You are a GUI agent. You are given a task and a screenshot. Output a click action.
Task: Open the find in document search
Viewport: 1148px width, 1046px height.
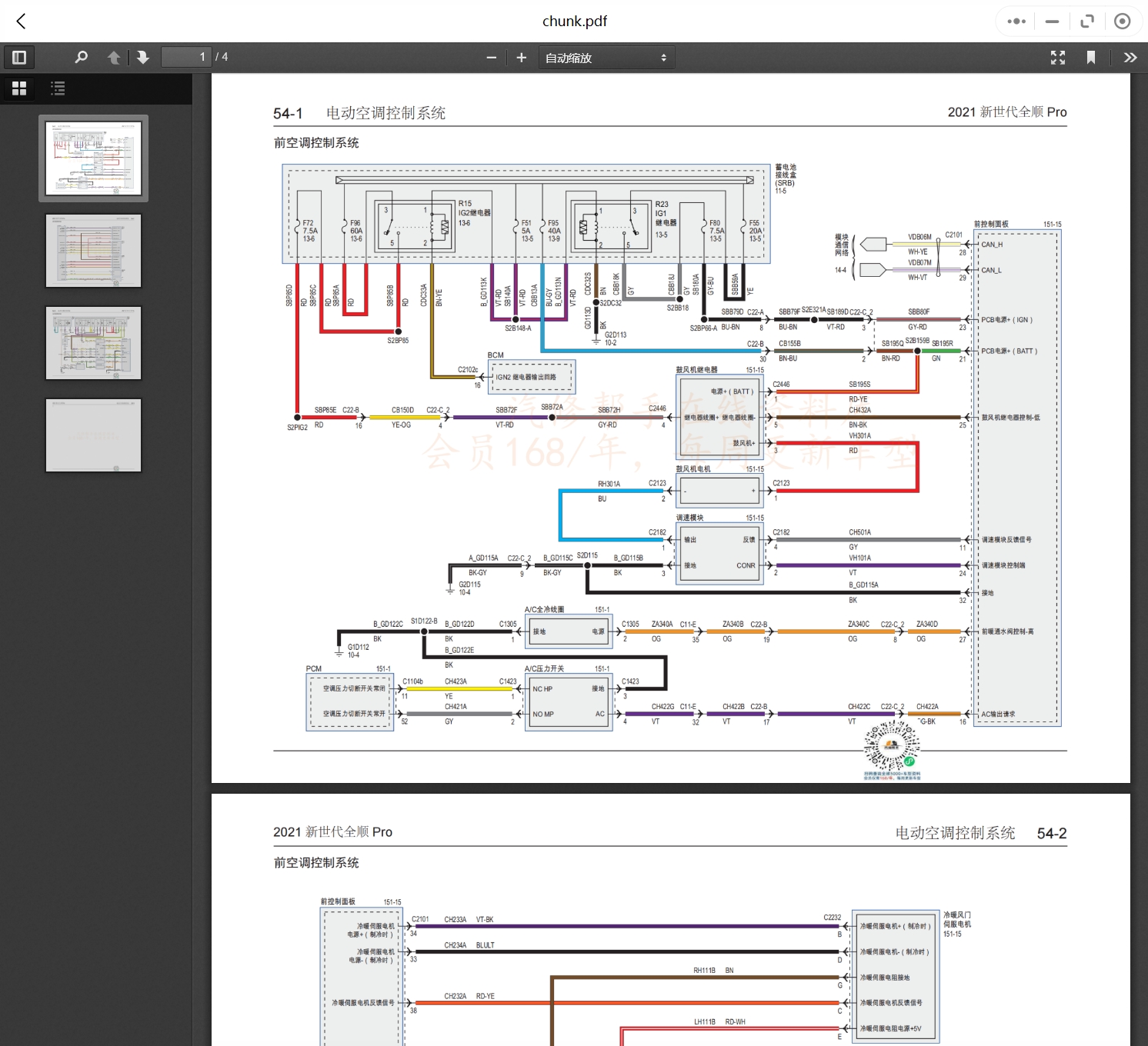(81, 58)
